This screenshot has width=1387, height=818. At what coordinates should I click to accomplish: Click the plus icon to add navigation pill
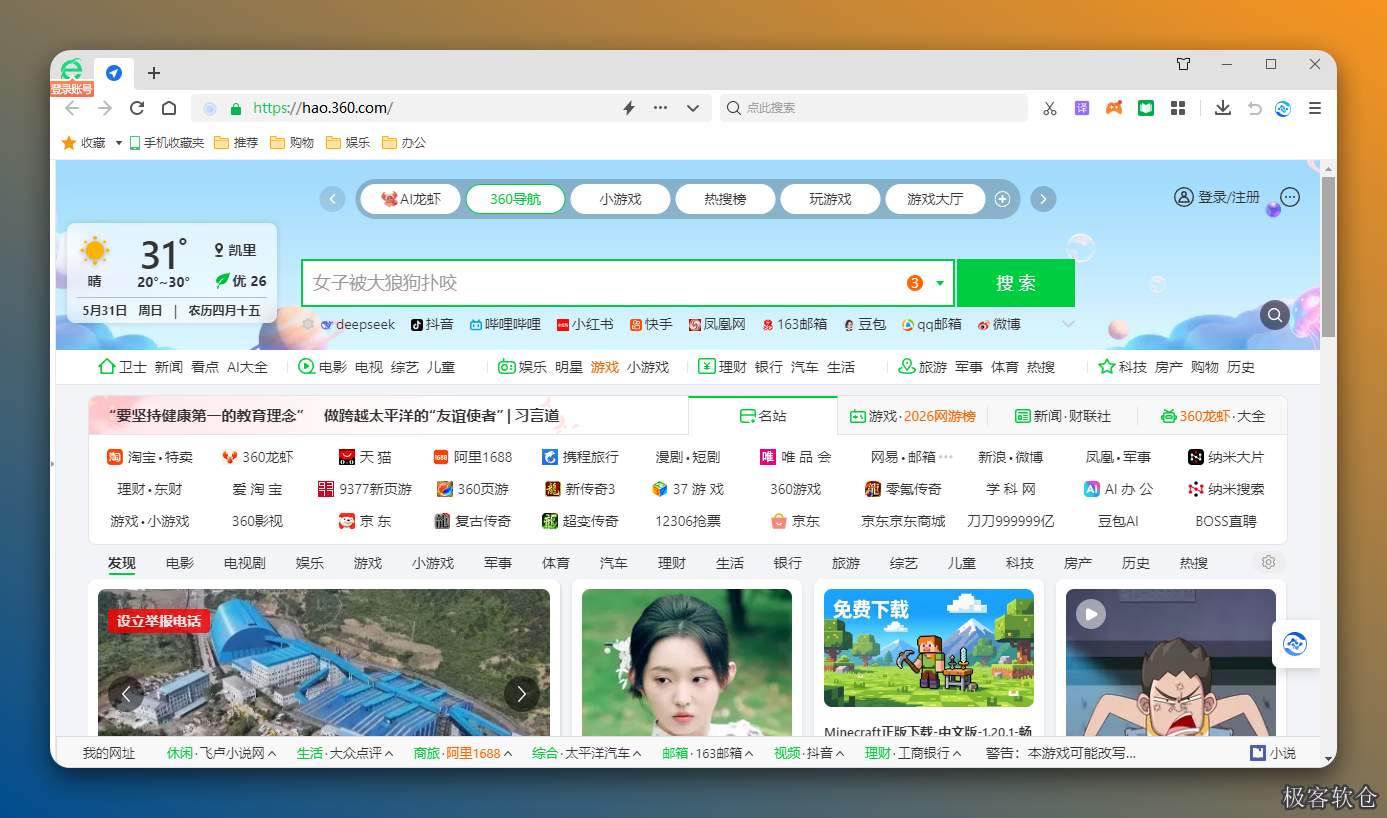1002,199
